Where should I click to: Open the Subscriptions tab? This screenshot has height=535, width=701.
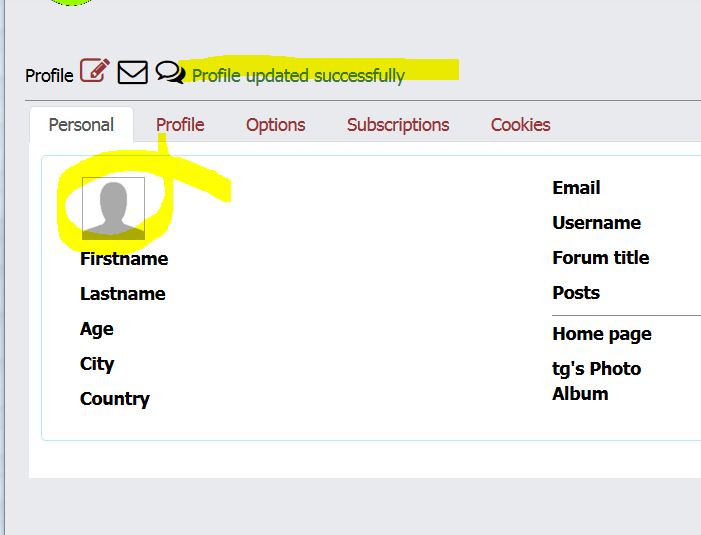coord(398,125)
